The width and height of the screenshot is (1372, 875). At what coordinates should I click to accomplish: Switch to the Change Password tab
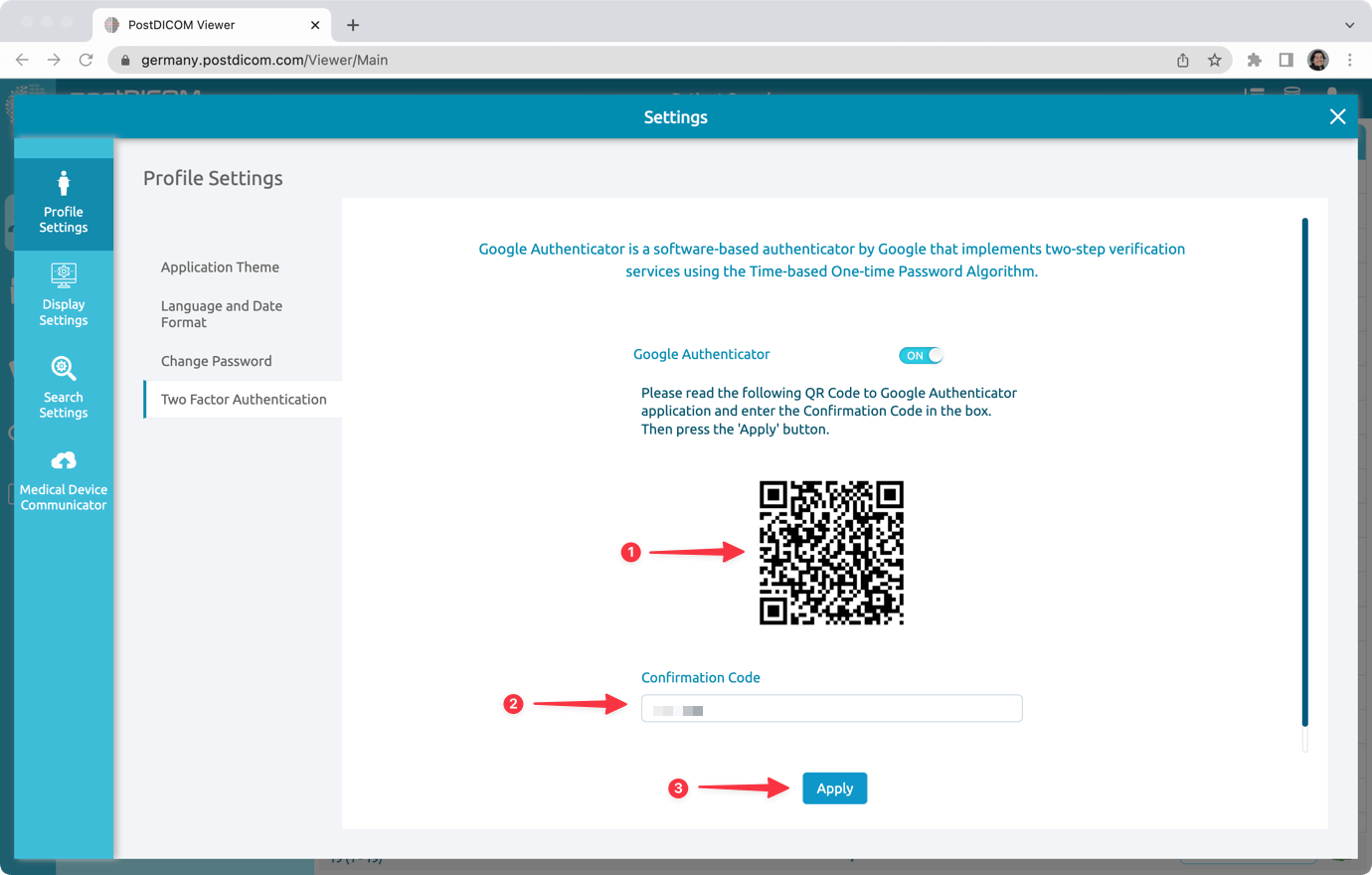point(217,360)
